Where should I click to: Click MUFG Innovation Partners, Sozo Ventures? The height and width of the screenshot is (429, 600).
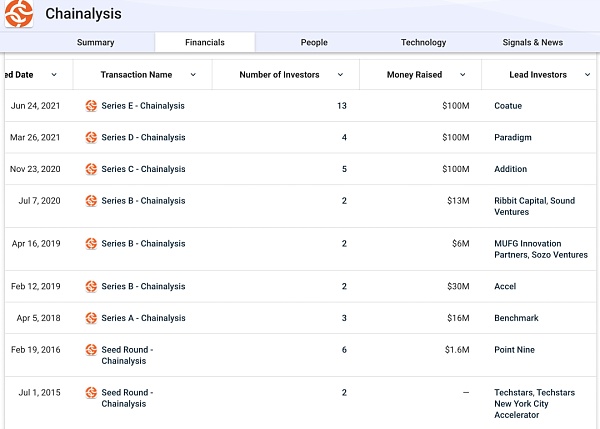[541, 249]
